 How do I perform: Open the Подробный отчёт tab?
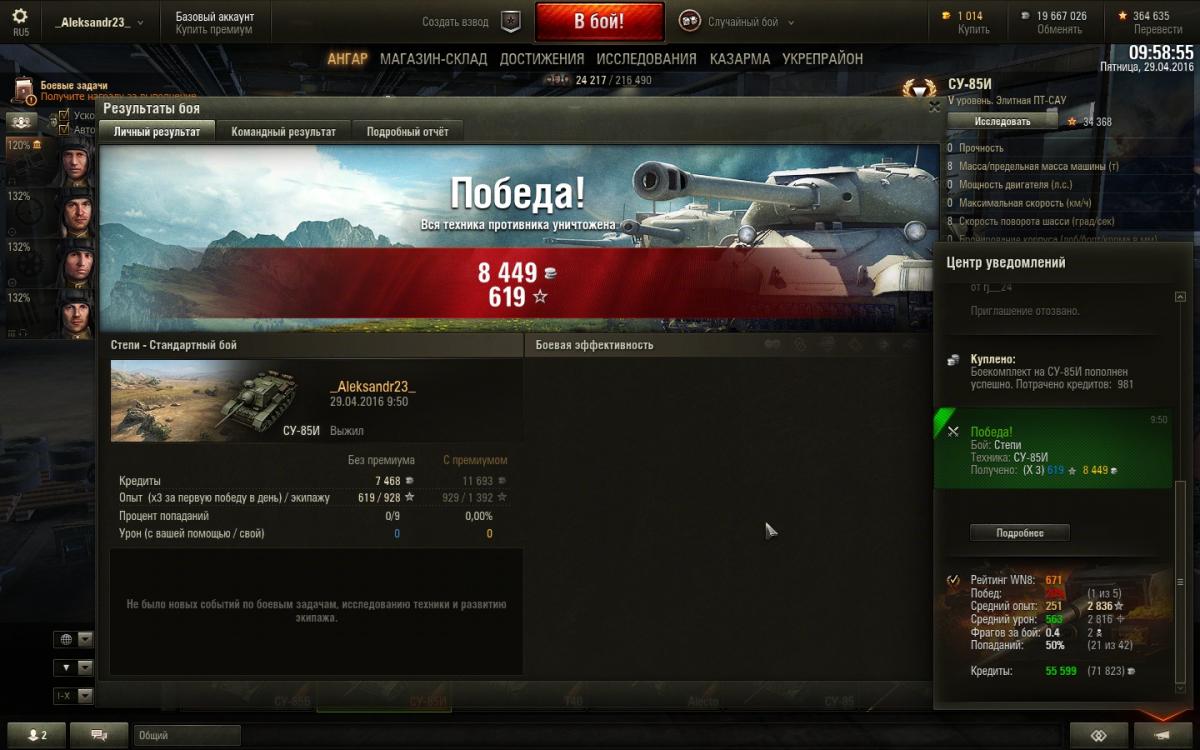pyautogui.click(x=407, y=131)
